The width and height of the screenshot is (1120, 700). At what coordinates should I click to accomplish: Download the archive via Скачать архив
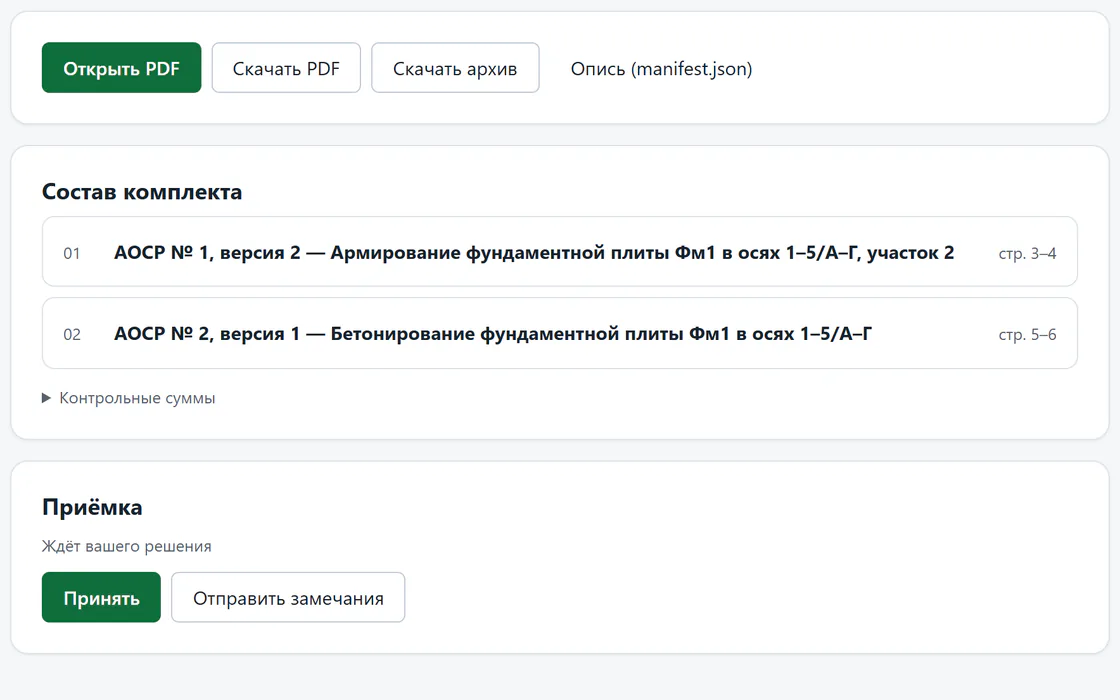pos(455,68)
